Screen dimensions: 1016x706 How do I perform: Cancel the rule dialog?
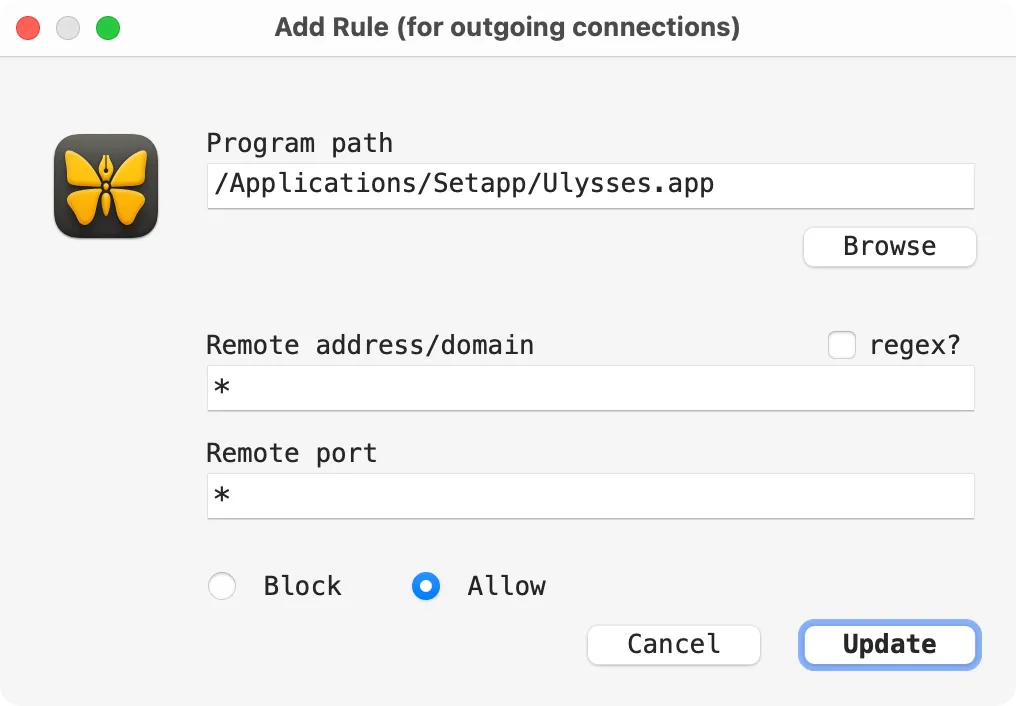(674, 644)
